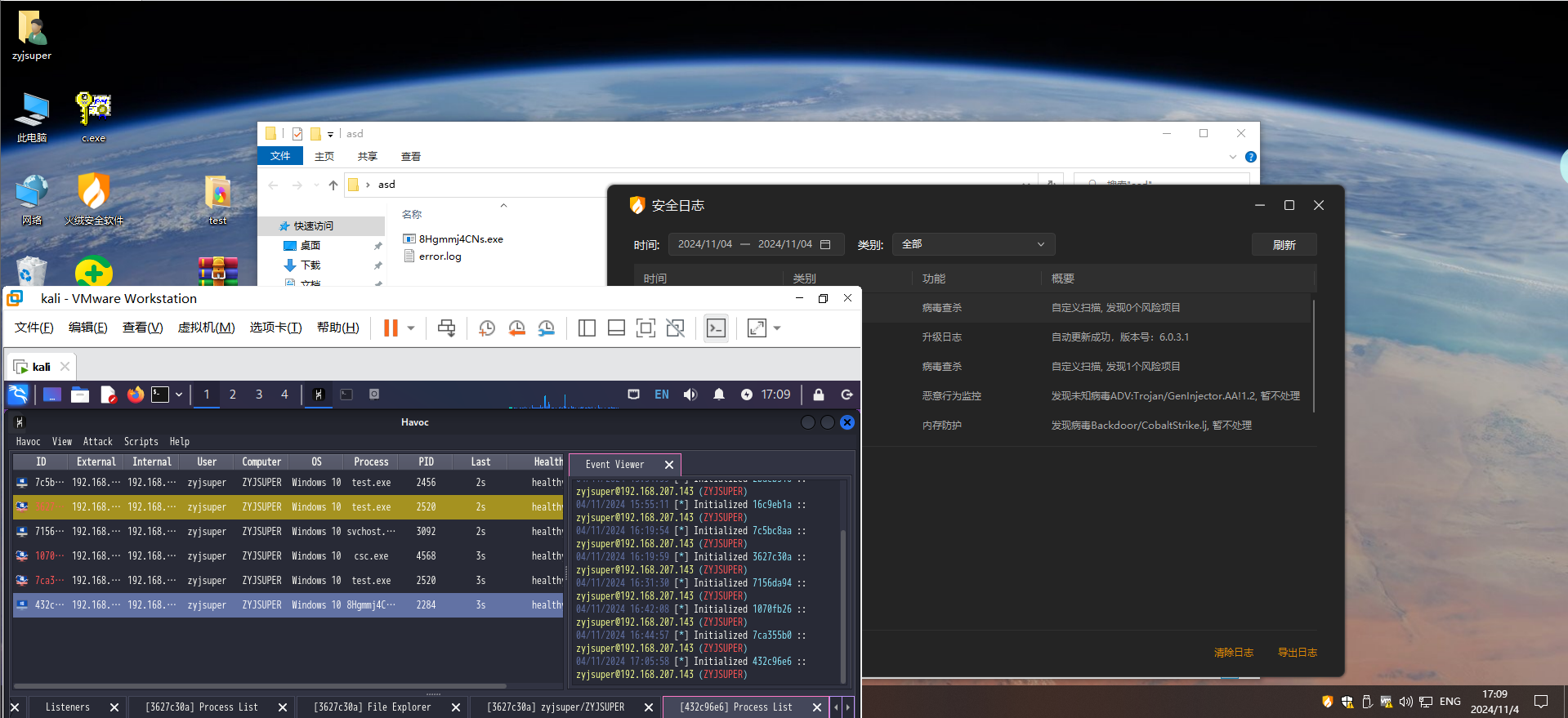
Task: Toggle VMware thumbnail bar view icon
Action: 616,328
